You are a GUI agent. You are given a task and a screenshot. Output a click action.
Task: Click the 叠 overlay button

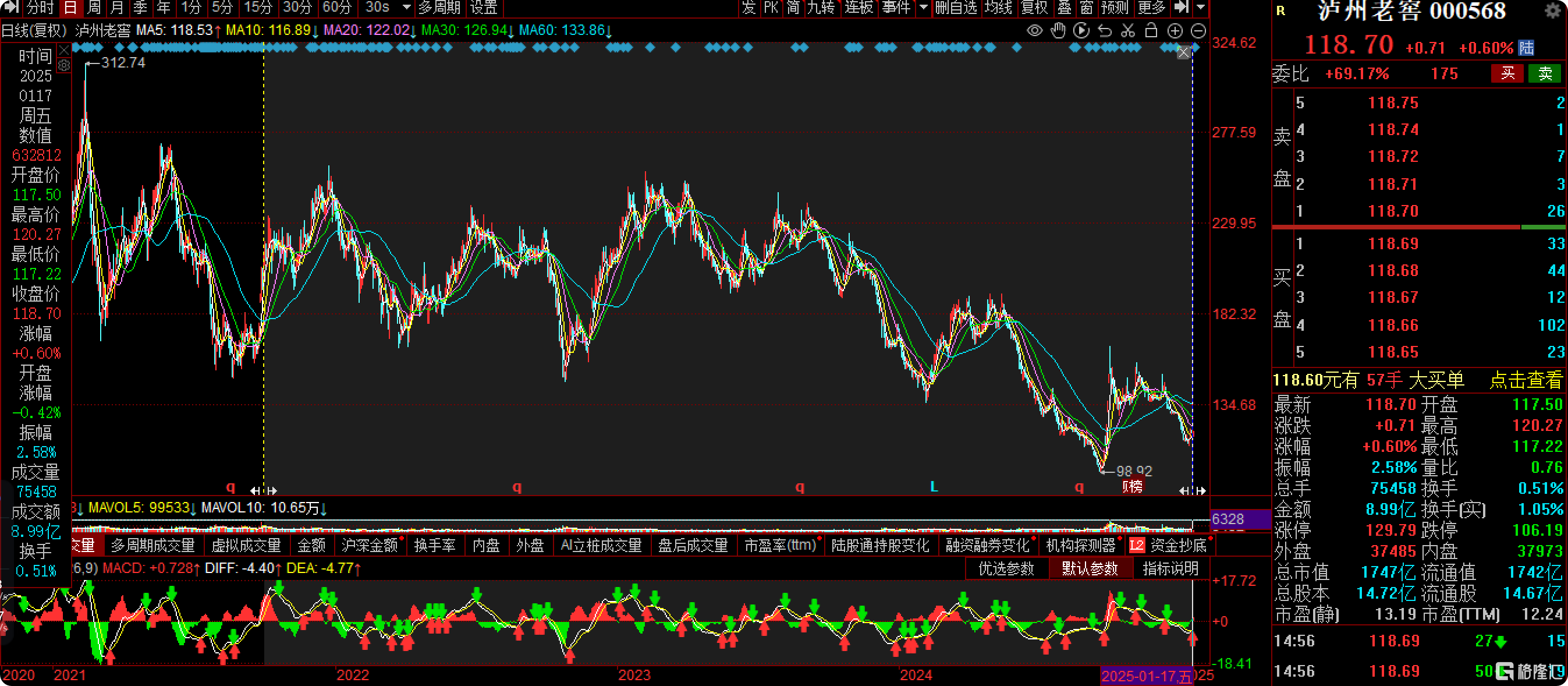pos(1065,8)
